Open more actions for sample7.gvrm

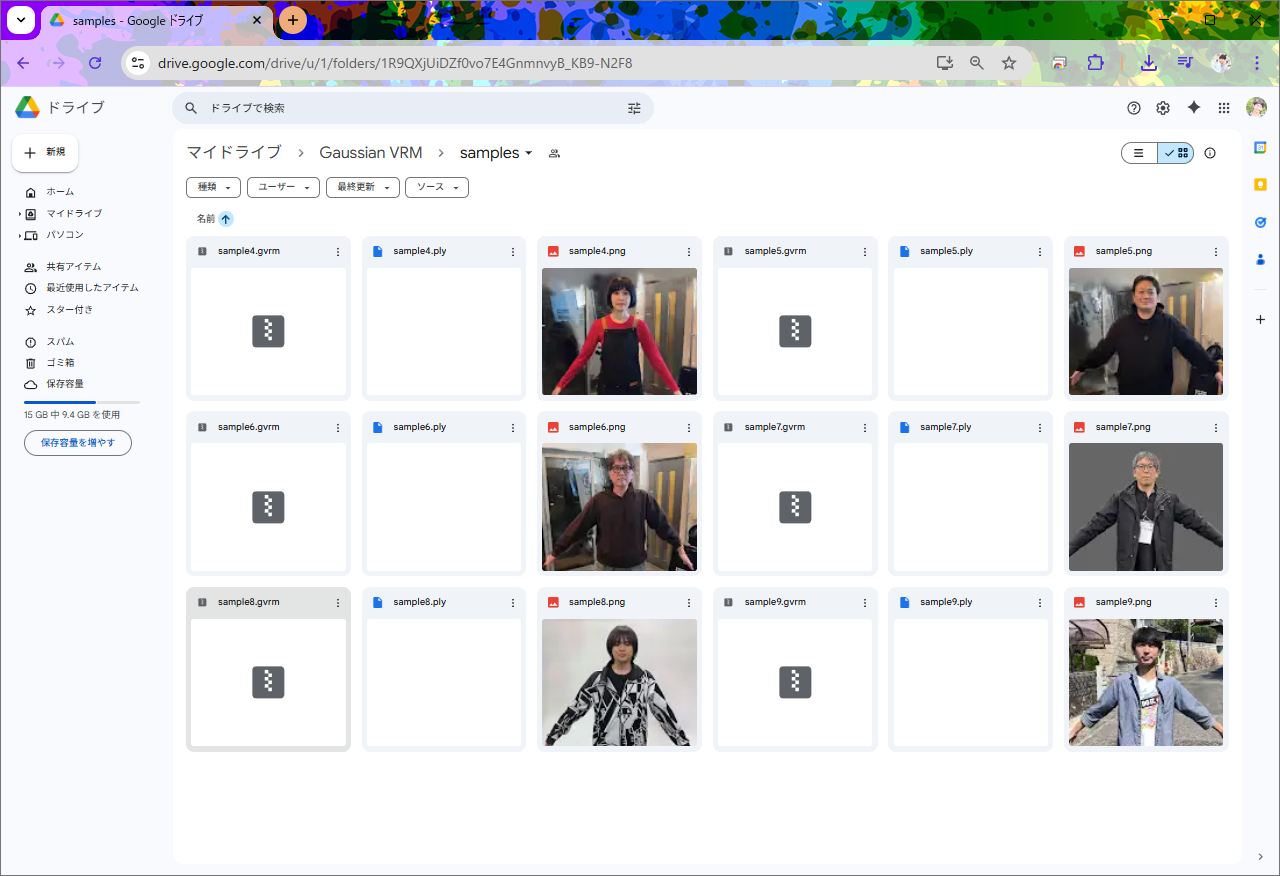click(x=864, y=427)
